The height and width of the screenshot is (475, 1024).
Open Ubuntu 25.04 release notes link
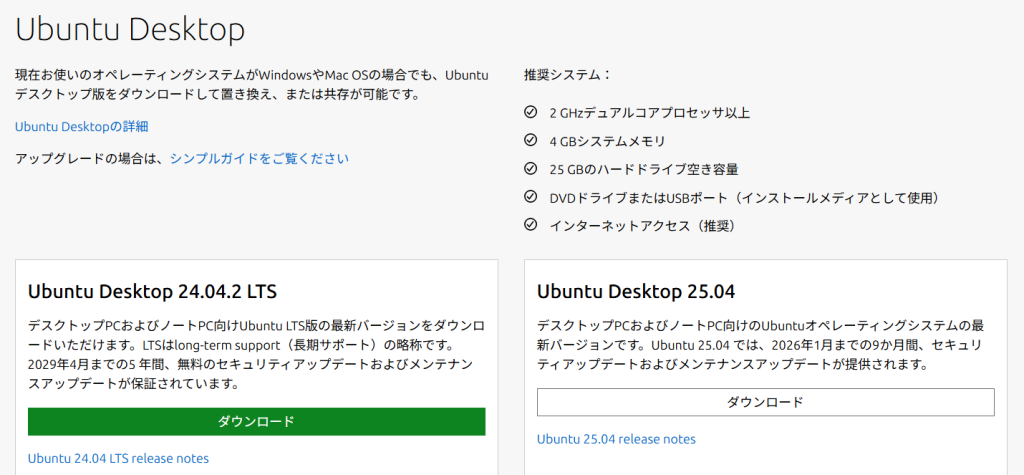[616, 439]
